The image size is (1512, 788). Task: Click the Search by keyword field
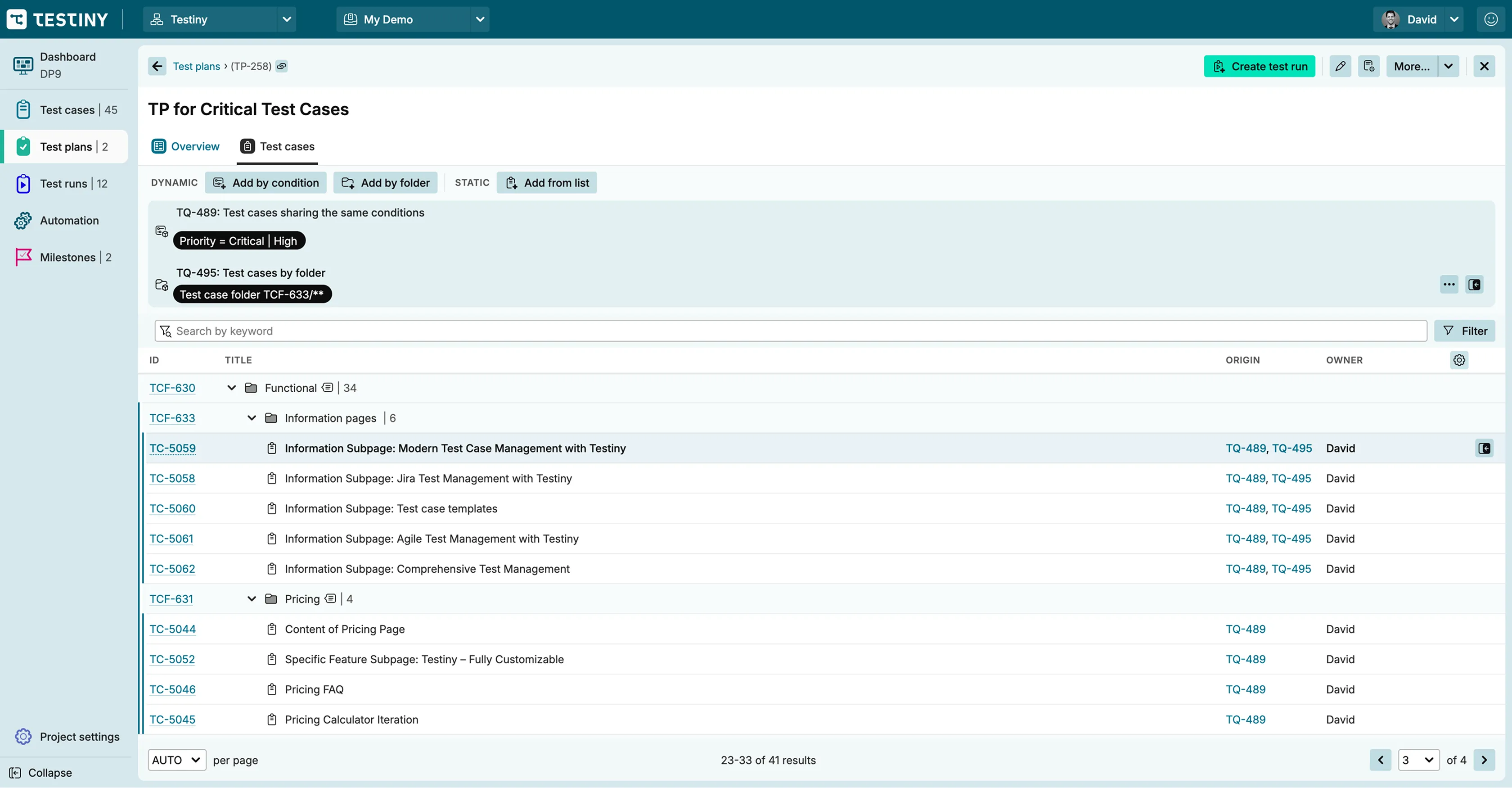pyautogui.click(x=791, y=331)
